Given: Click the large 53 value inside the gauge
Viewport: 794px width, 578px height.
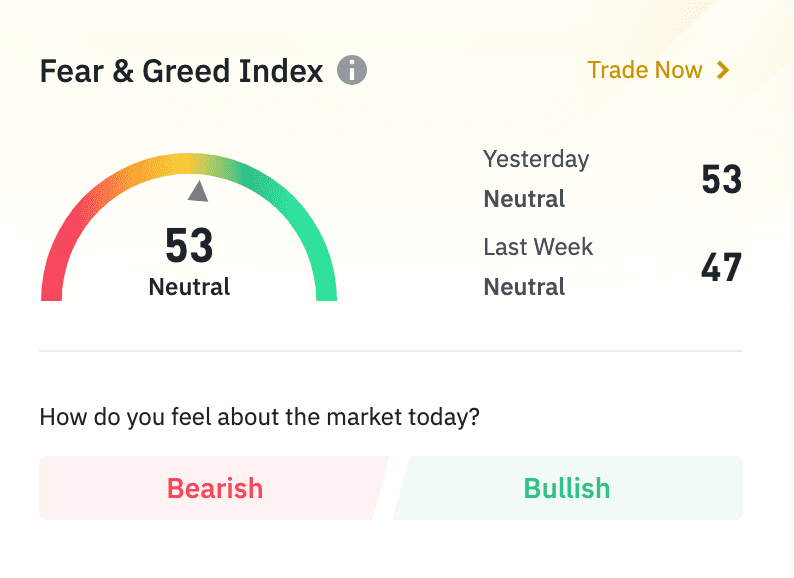Looking at the screenshot, I should (x=189, y=246).
